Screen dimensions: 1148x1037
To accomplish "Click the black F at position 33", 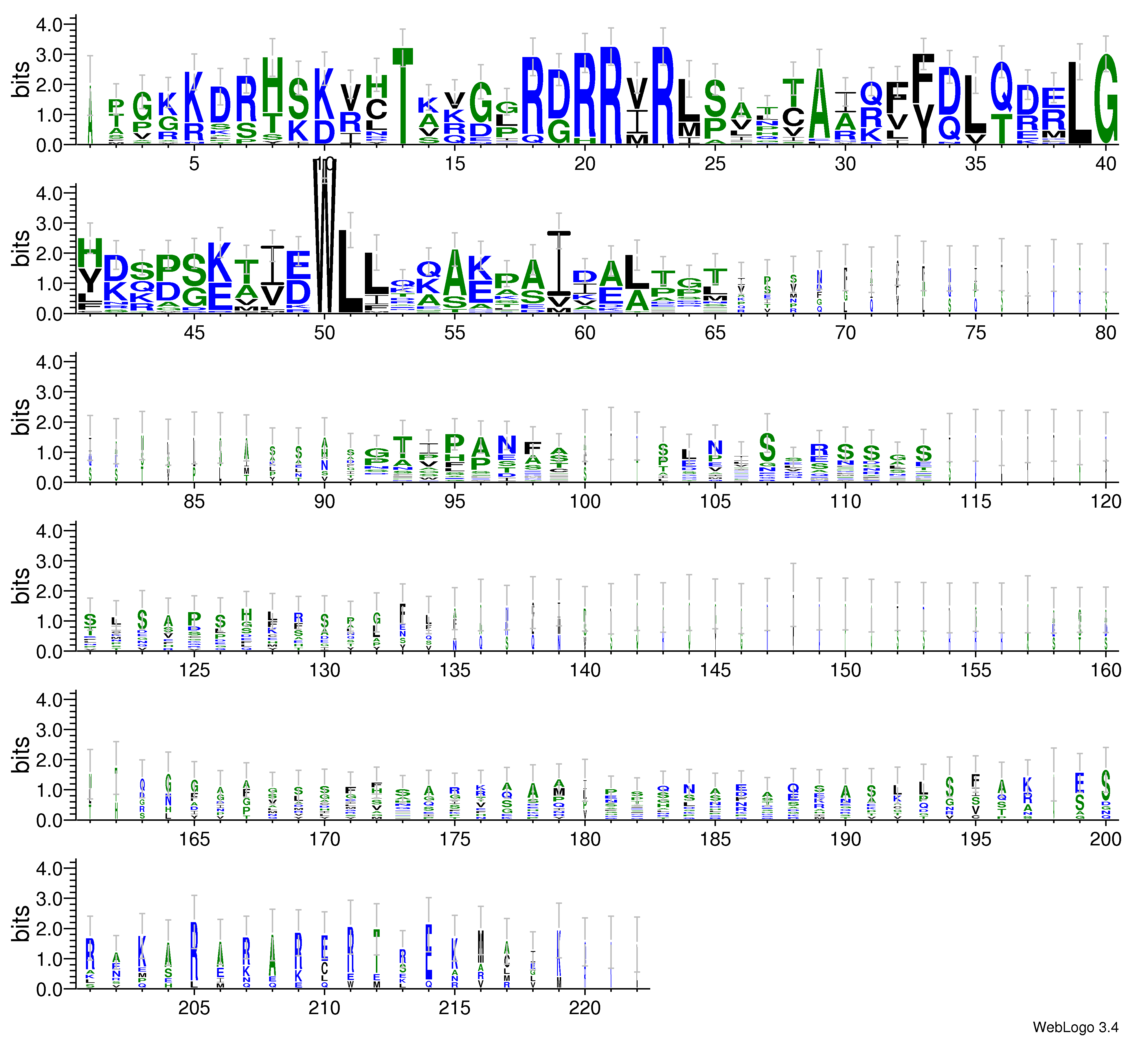I will [x=923, y=78].
